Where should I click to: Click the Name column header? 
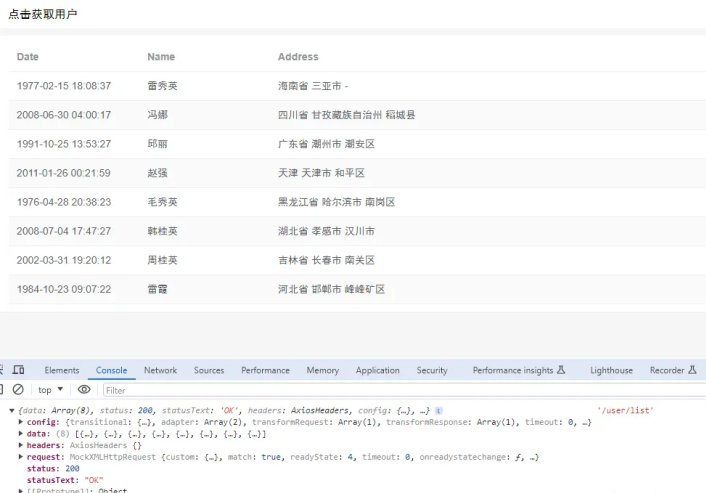pos(161,57)
